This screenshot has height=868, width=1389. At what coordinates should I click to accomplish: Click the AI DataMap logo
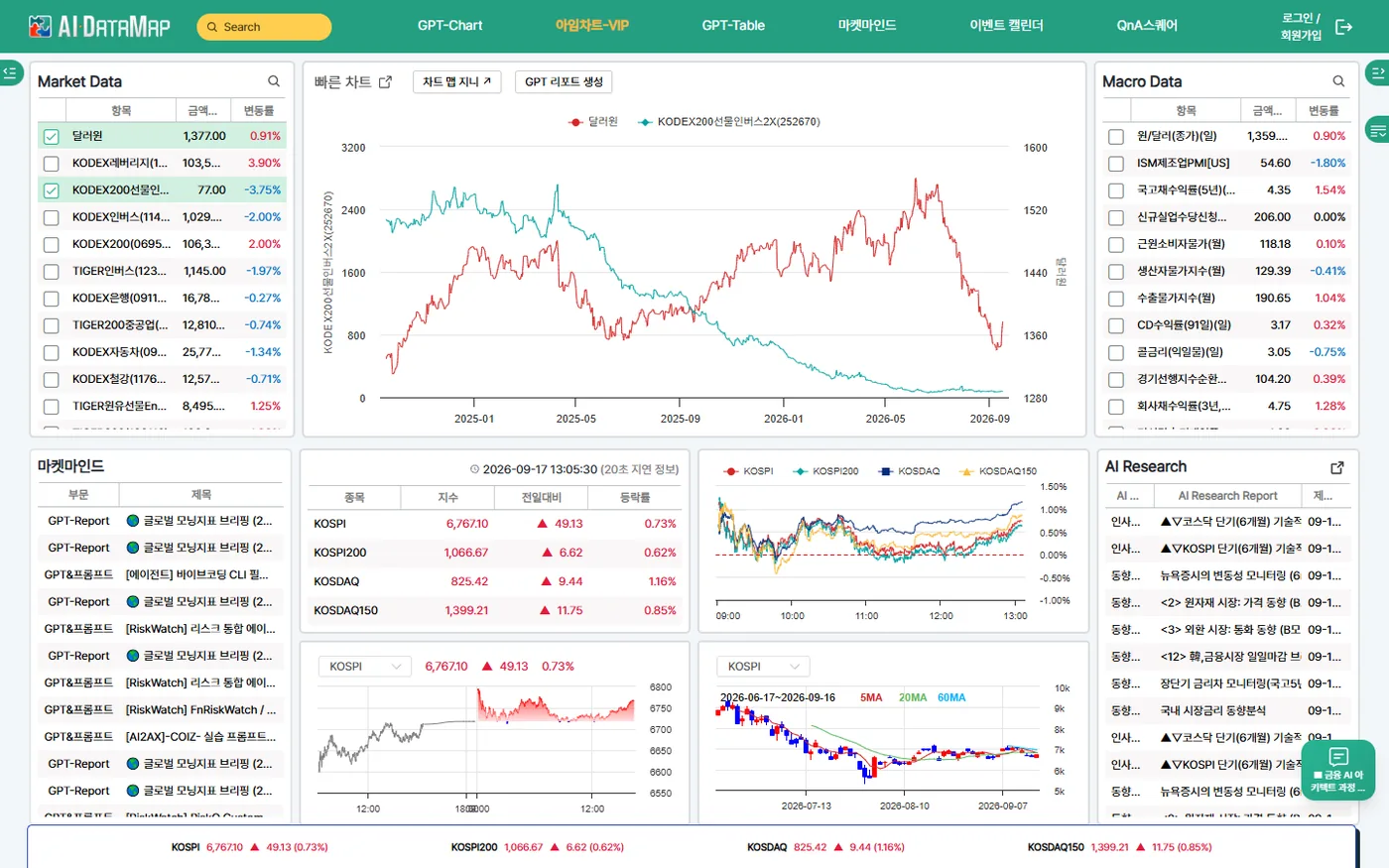99,26
